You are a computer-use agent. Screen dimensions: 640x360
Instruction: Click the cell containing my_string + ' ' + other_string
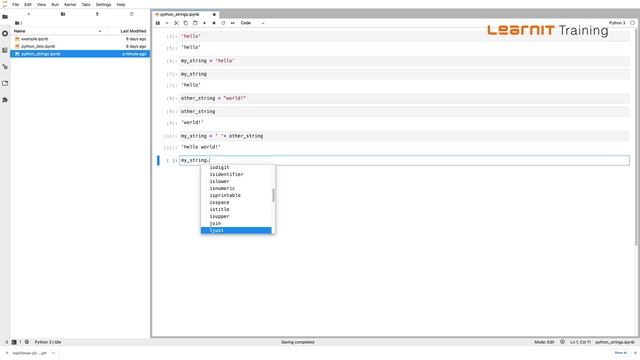coord(404,136)
